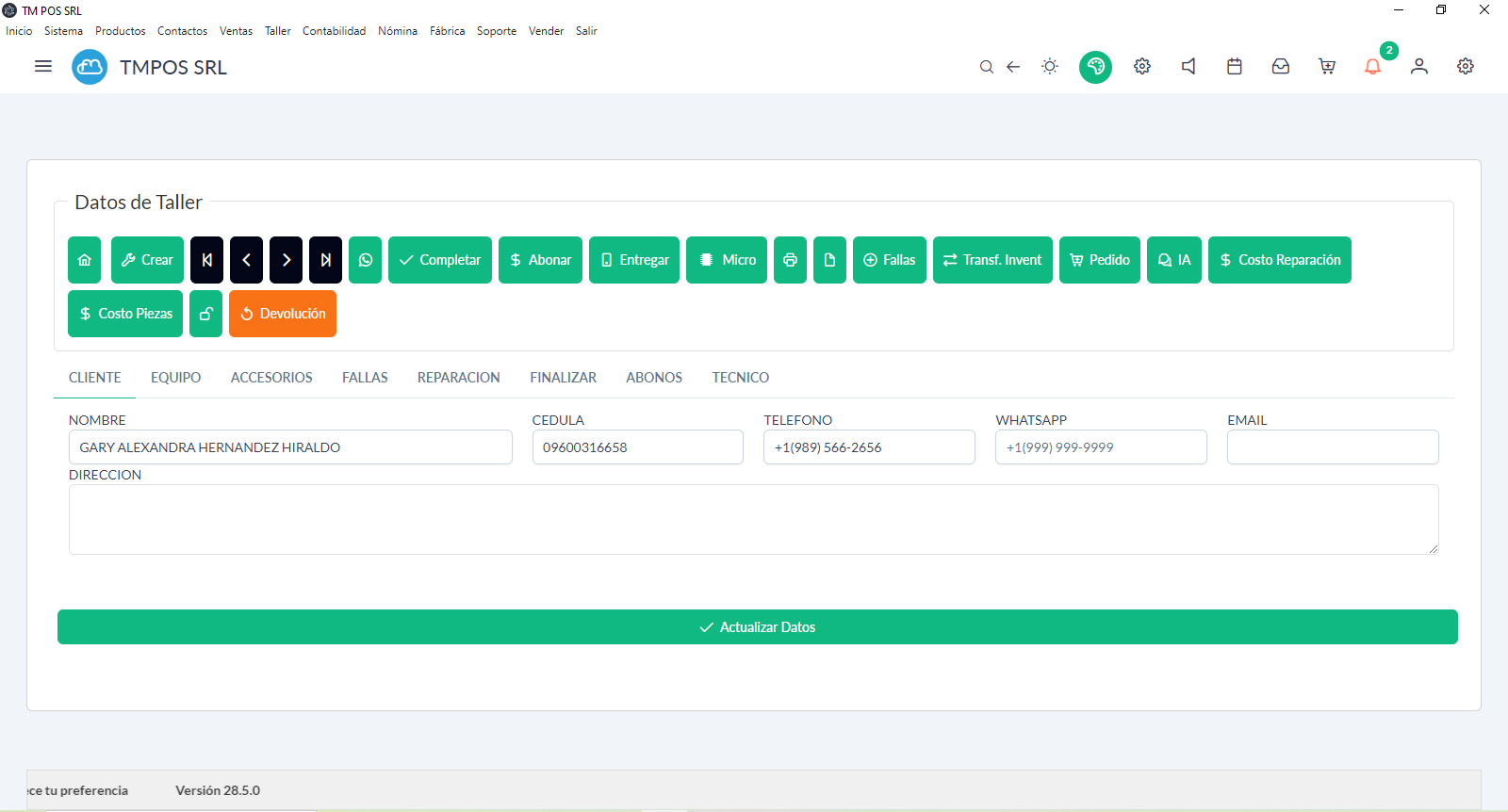Screen dimensions: 1508x812
Task: Open announcements megaphone icon
Action: (x=1188, y=66)
